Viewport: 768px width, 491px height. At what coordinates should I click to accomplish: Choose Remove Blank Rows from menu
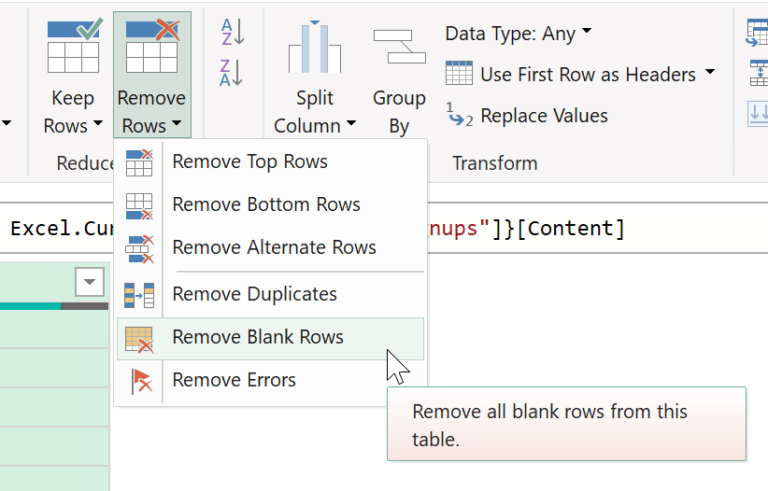pyautogui.click(x=270, y=338)
